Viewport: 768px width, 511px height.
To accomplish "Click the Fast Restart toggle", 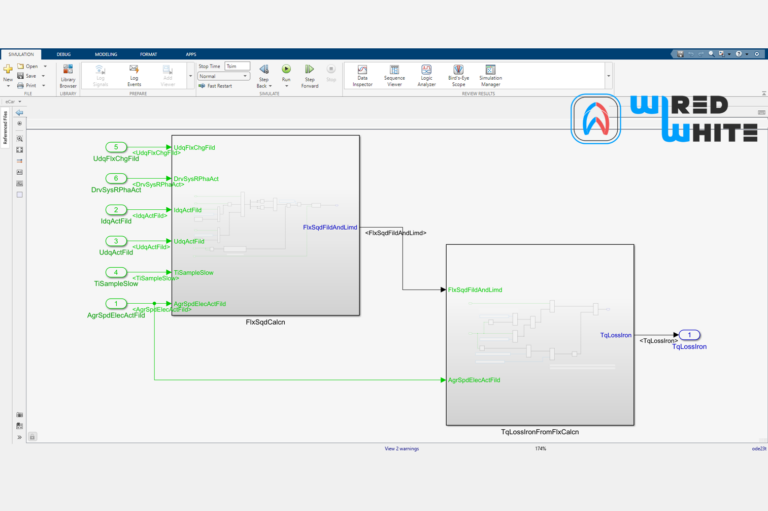I will pos(215,86).
